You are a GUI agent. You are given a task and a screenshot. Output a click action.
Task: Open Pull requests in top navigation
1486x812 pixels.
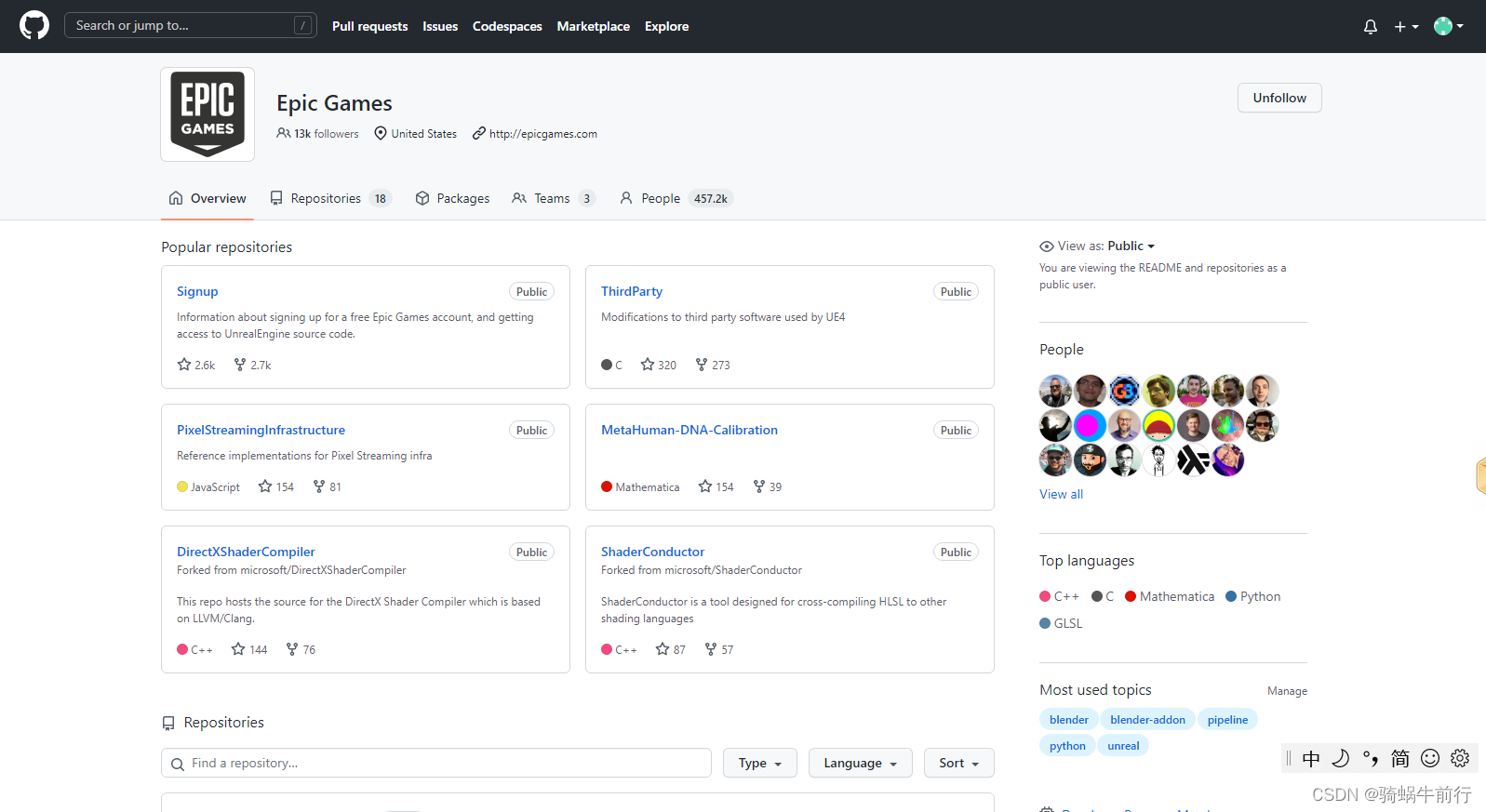point(369,26)
